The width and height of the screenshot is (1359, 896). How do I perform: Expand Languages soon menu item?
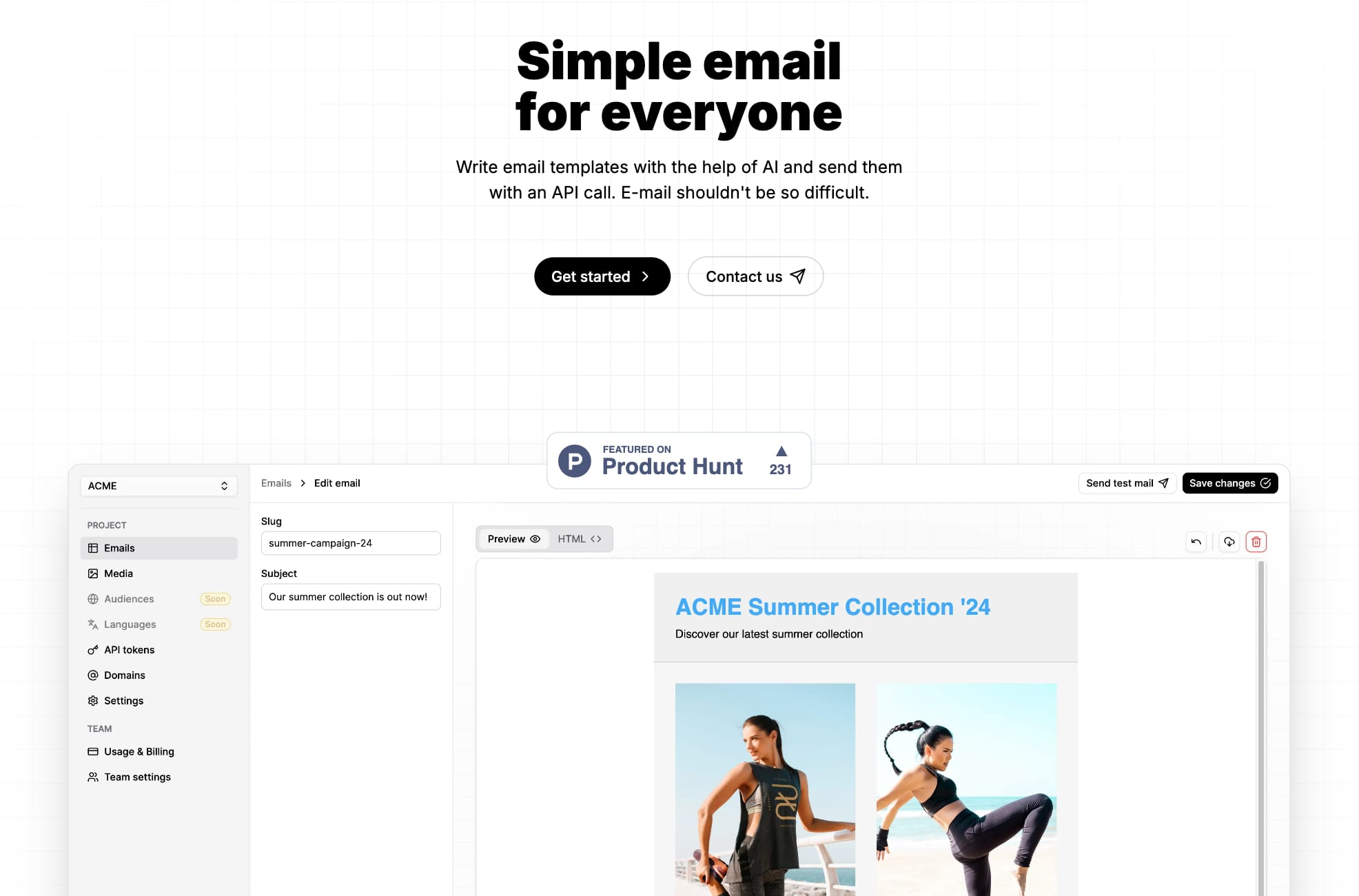point(156,623)
